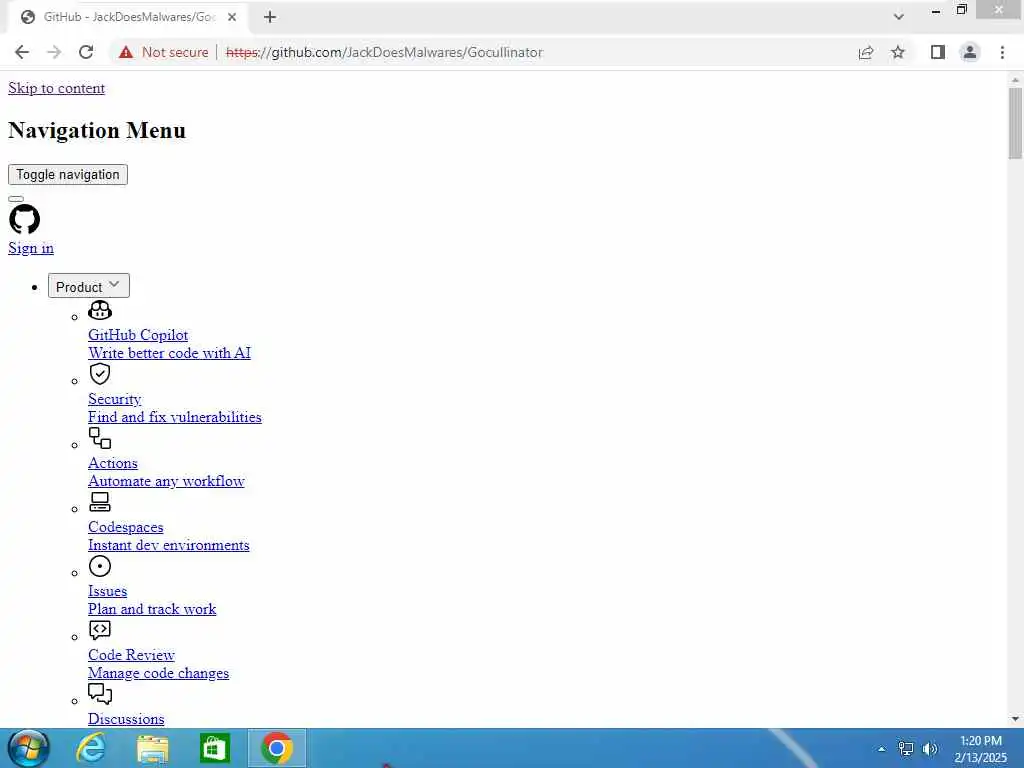Click the Code Review icon
Viewport: 1024px width, 768px height.
[x=100, y=630]
